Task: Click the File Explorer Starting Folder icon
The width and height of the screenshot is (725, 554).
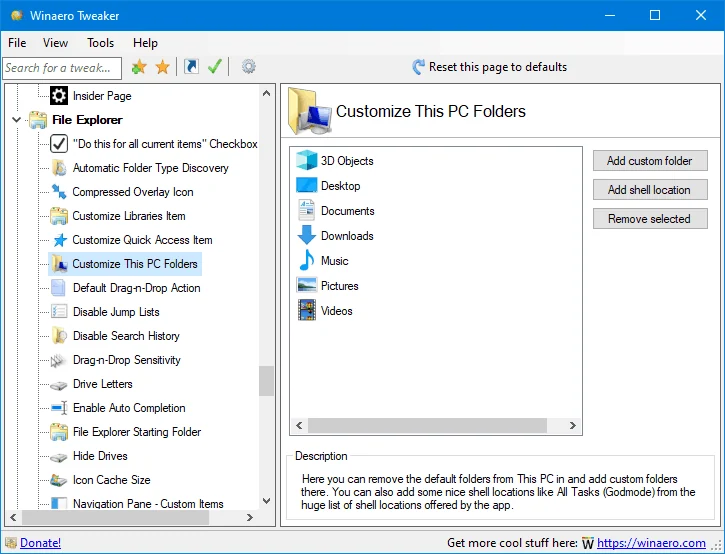Action: point(59,432)
